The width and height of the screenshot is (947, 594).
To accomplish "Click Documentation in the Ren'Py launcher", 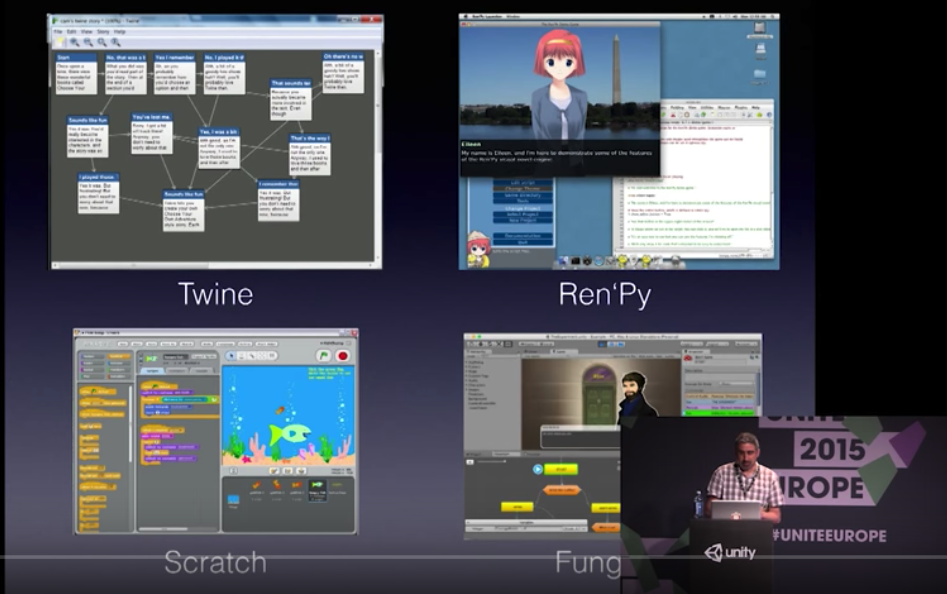I will (x=523, y=235).
